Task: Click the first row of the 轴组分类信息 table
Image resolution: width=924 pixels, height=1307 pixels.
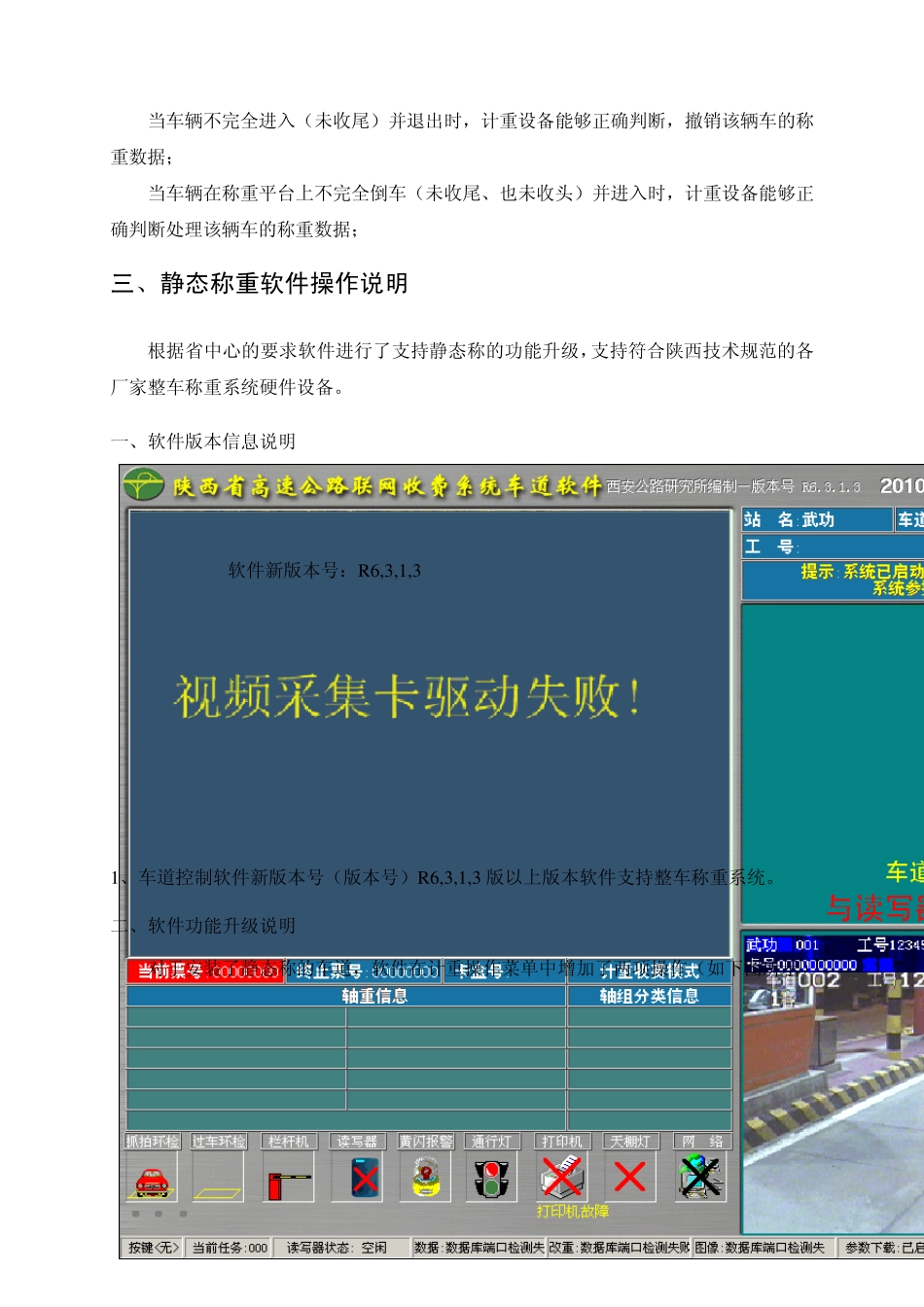Action: (x=650, y=1017)
